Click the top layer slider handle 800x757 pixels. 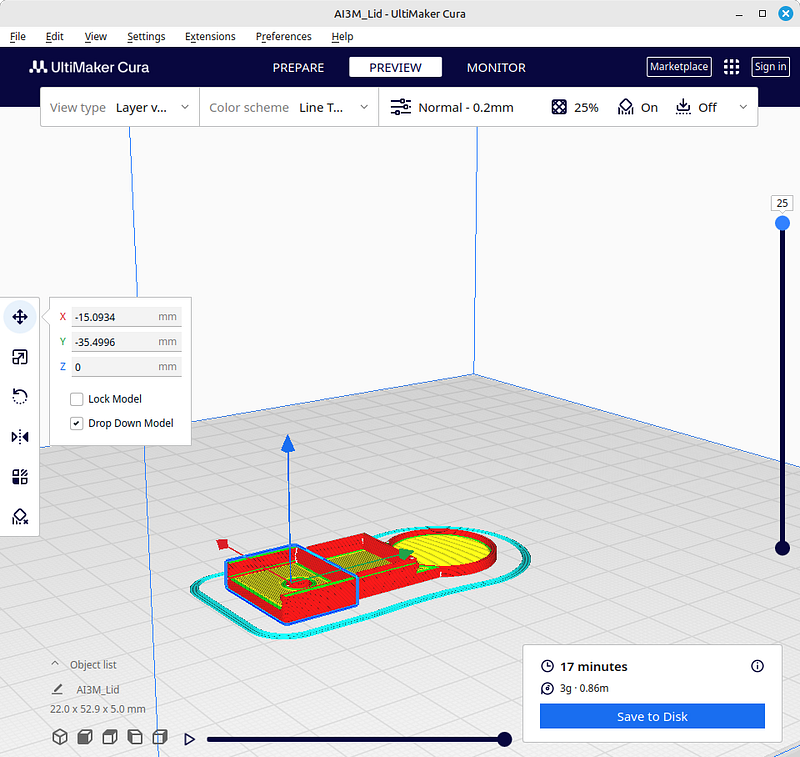click(x=782, y=223)
